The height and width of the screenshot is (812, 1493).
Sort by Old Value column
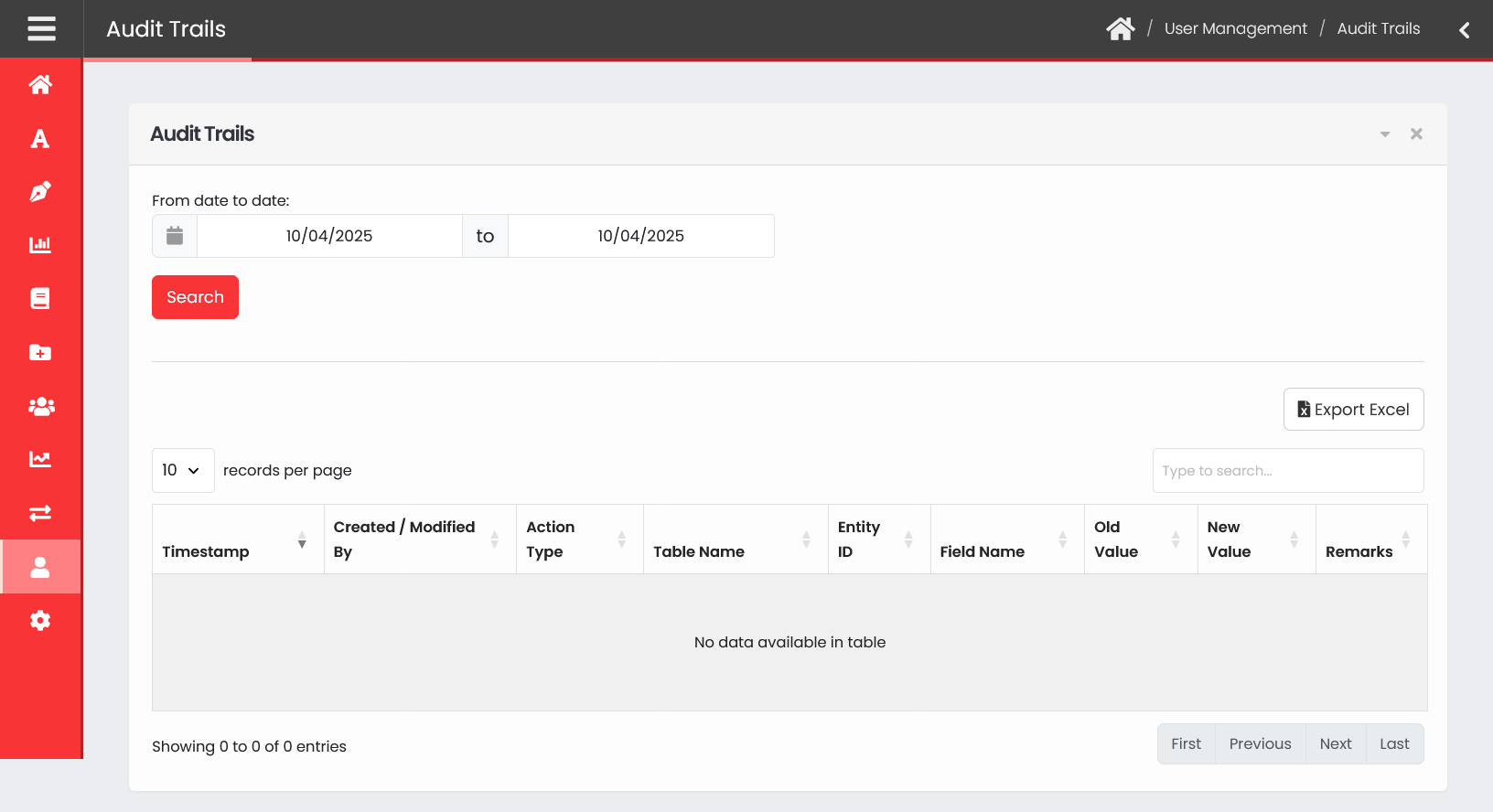click(1141, 540)
